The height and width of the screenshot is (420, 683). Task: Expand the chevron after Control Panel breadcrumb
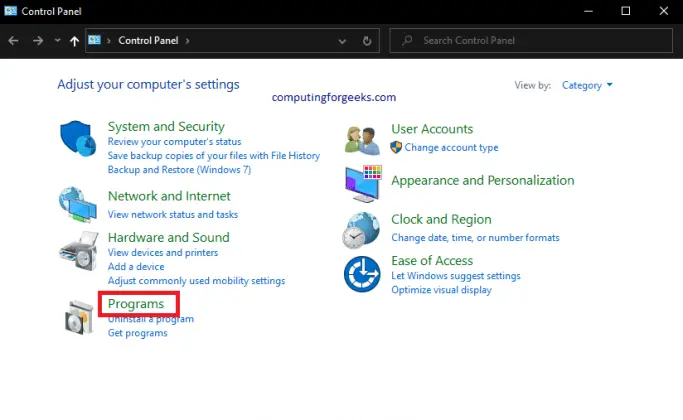pos(187,41)
